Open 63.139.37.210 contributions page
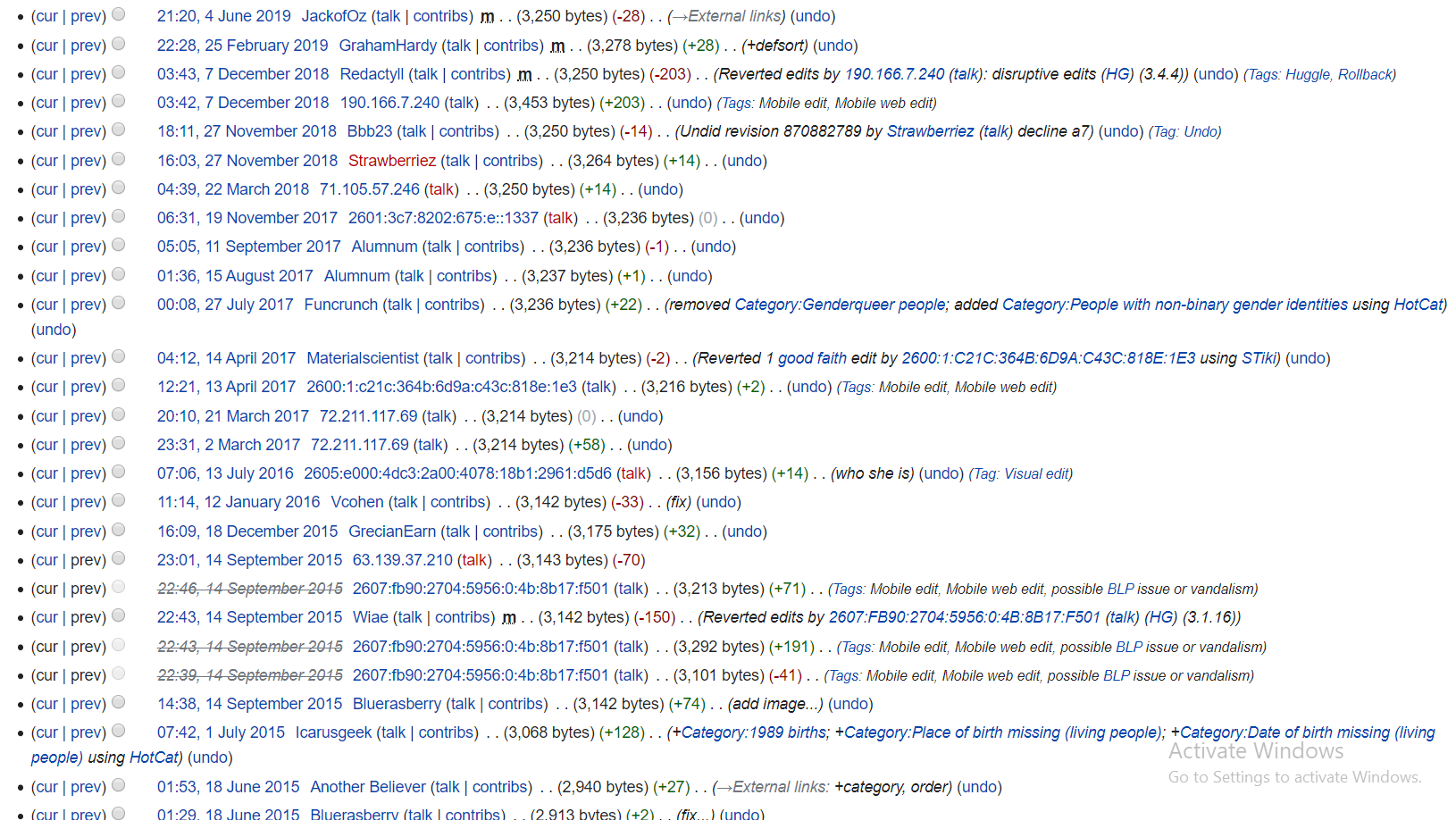1456x820 pixels. (x=403, y=560)
